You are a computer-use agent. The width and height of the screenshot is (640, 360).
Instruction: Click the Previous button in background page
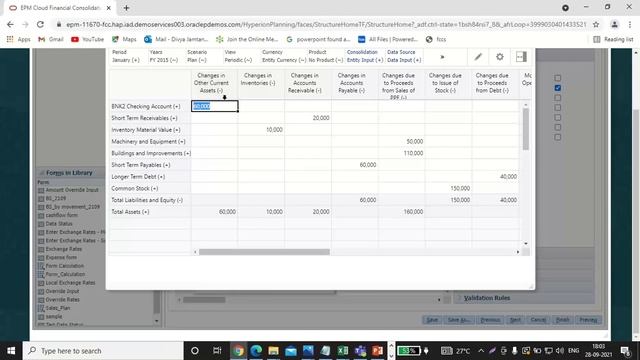(x=490, y=320)
